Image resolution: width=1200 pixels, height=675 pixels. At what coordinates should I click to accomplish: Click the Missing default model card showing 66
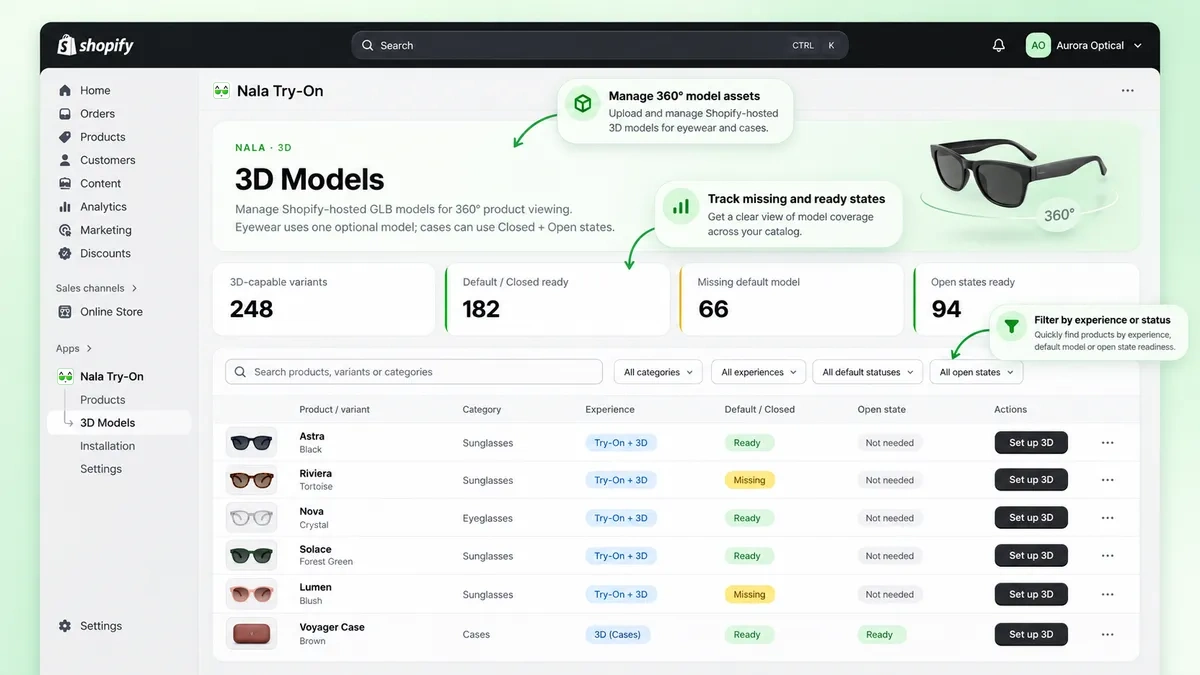click(794, 299)
